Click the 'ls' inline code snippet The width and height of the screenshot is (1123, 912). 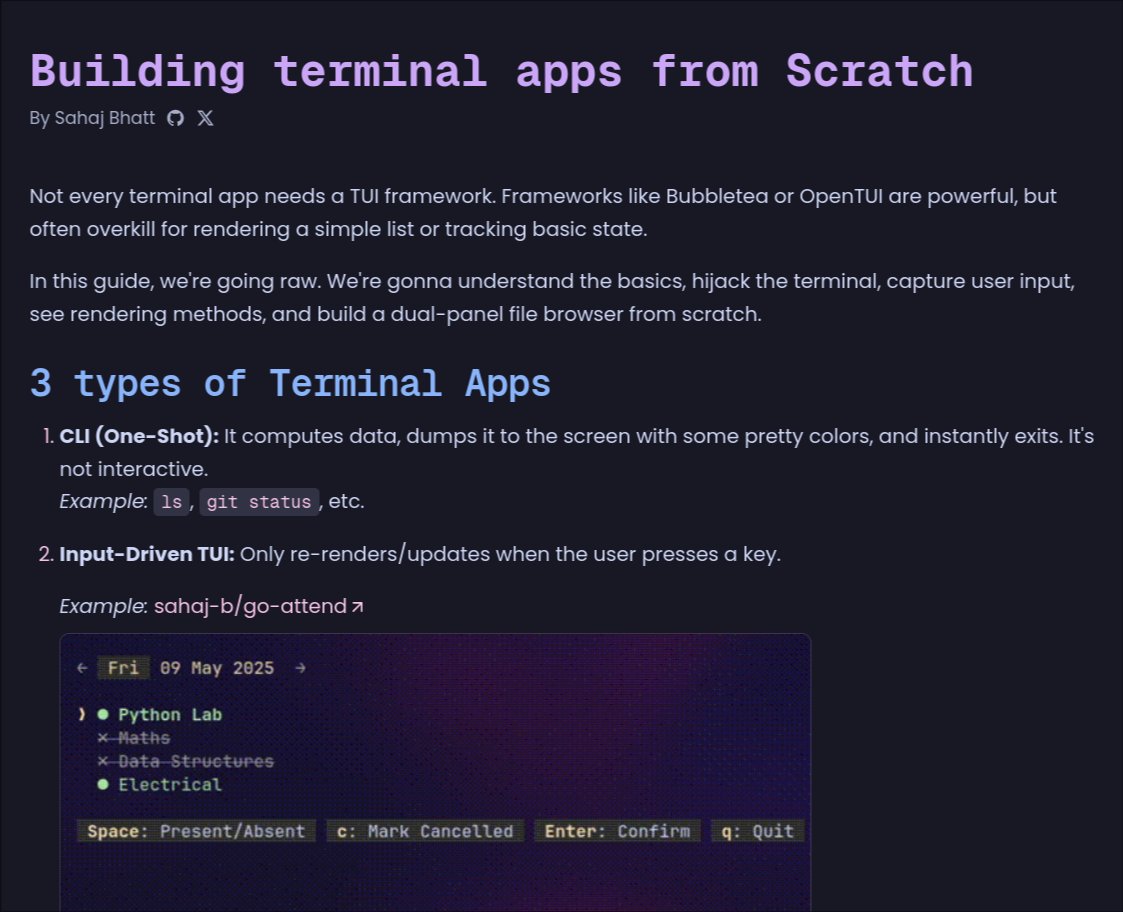pyautogui.click(x=172, y=502)
